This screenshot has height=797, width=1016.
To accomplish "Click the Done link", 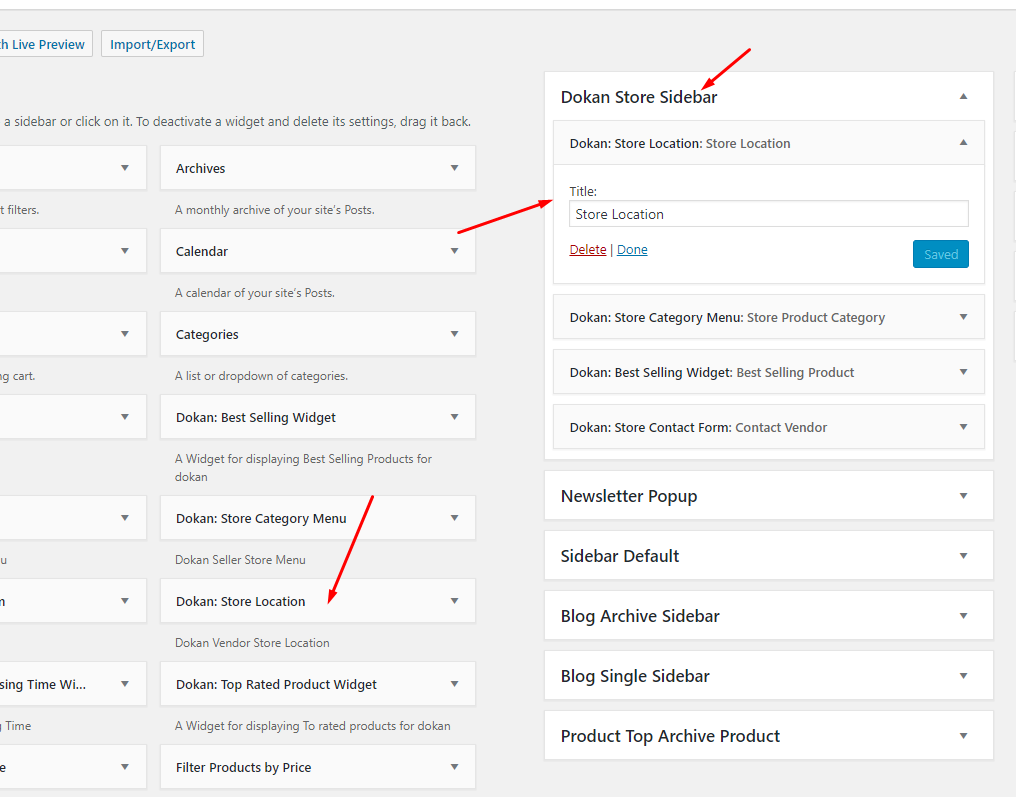I will (x=632, y=249).
